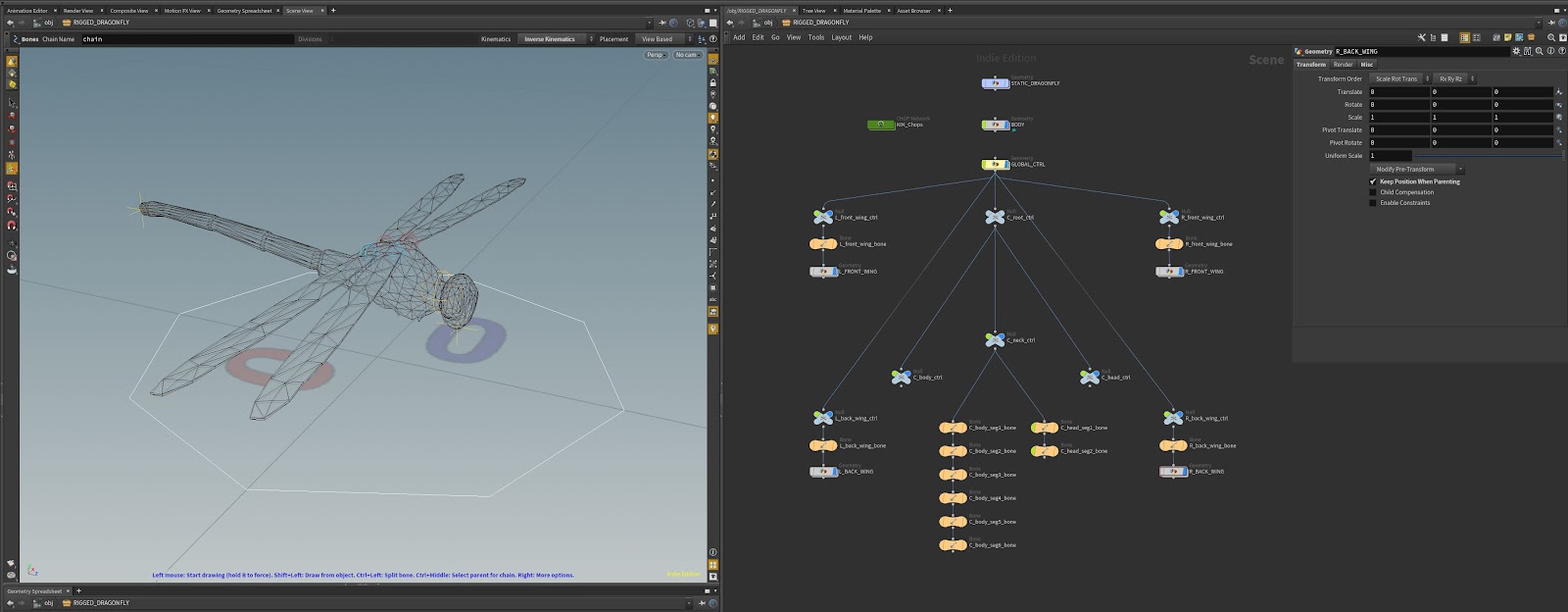The height and width of the screenshot is (612, 1568).
Task: Click the wrench icon in network editor toolbar
Action: [x=1420, y=37]
